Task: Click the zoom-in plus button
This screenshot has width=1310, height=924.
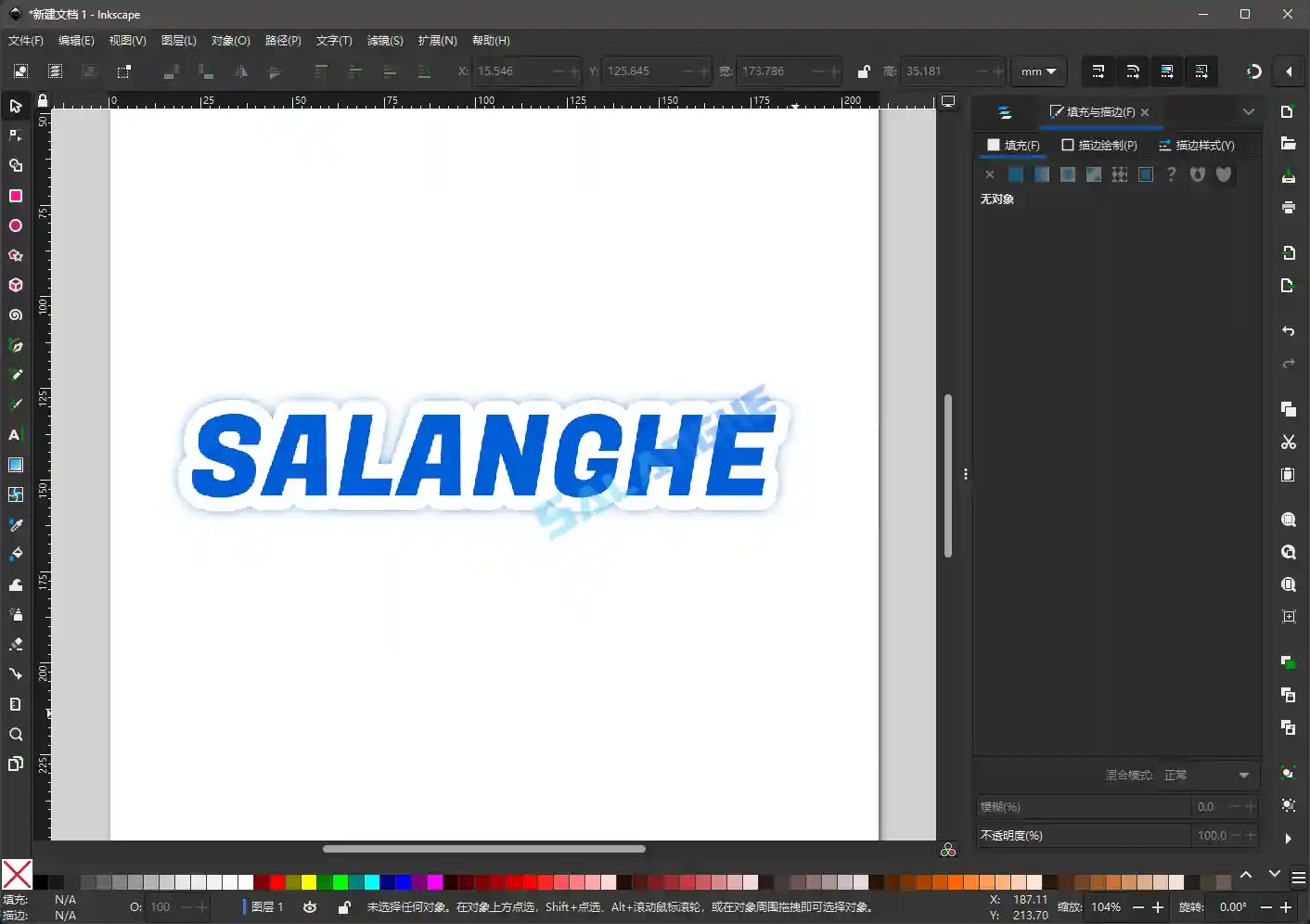Action: pos(1158,907)
